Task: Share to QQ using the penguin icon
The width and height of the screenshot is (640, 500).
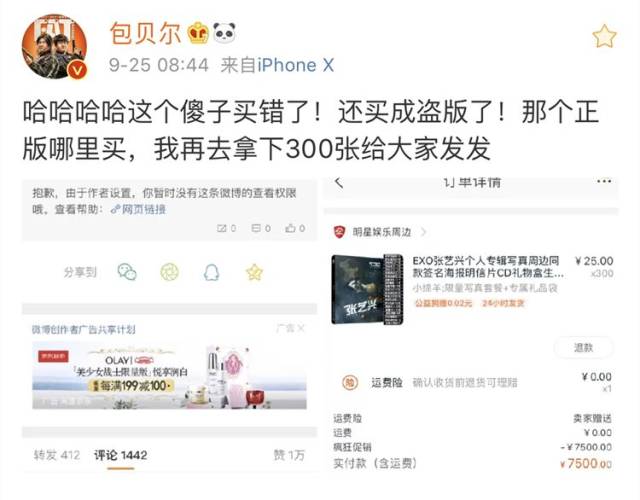Action: coord(211,272)
